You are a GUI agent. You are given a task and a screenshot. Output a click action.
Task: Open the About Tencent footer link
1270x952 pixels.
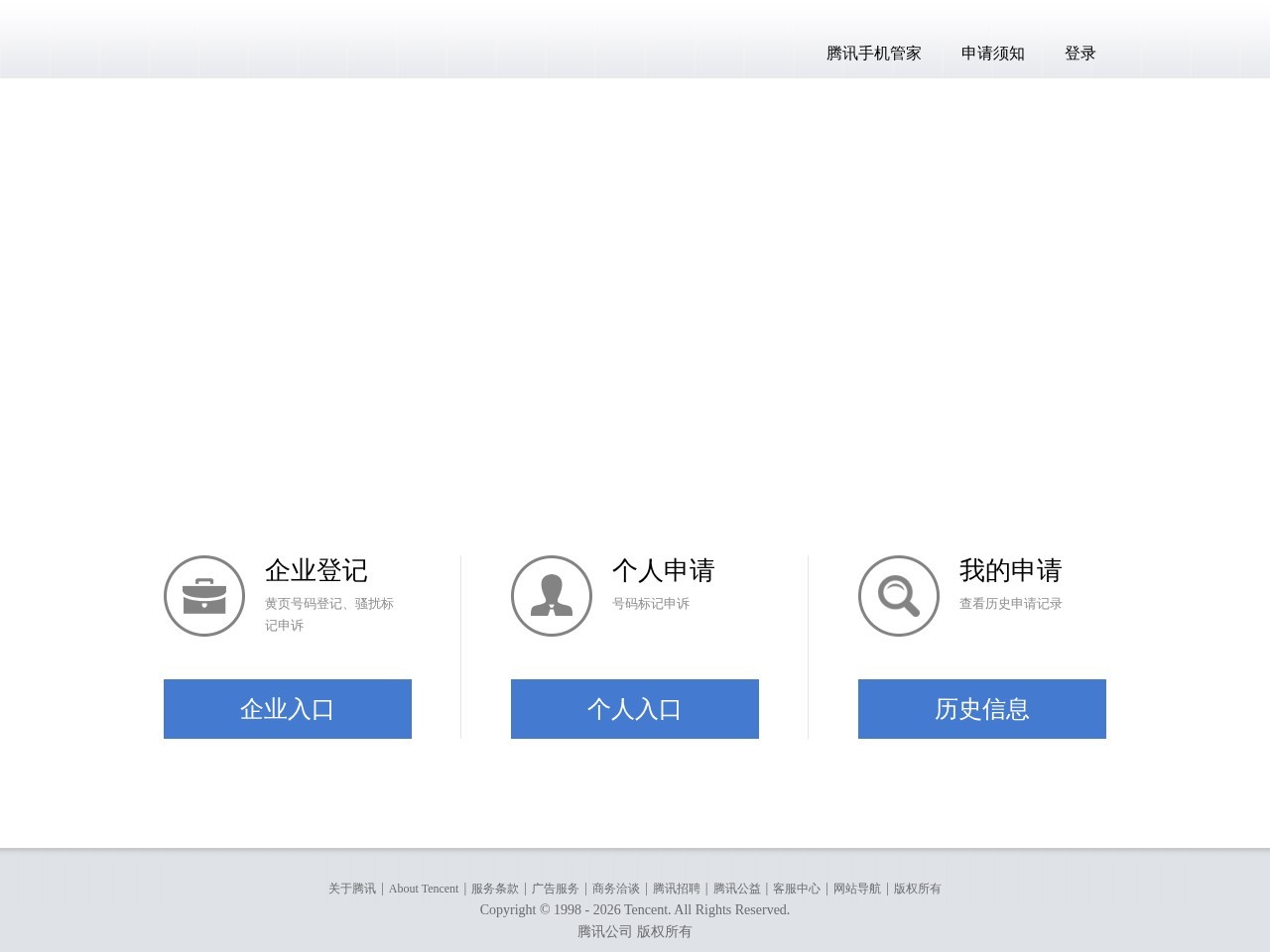coord(424,889)
